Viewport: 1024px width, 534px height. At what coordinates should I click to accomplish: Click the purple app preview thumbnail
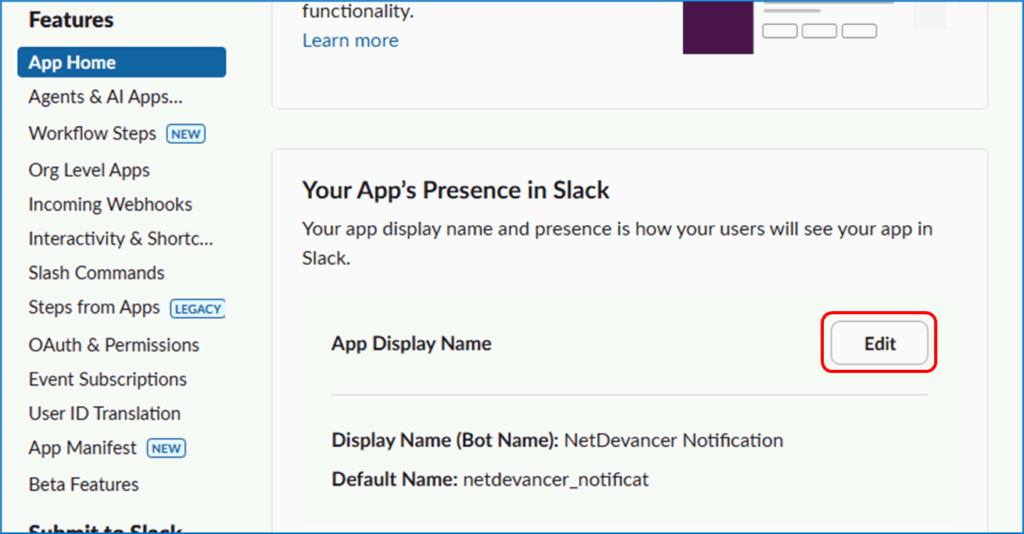click(717, 27)
